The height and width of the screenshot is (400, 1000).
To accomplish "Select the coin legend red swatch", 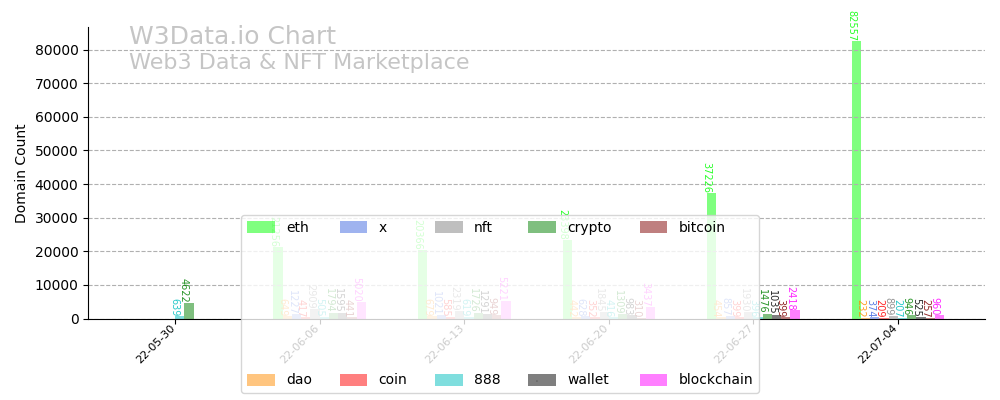I will click(x=354, y=380).
